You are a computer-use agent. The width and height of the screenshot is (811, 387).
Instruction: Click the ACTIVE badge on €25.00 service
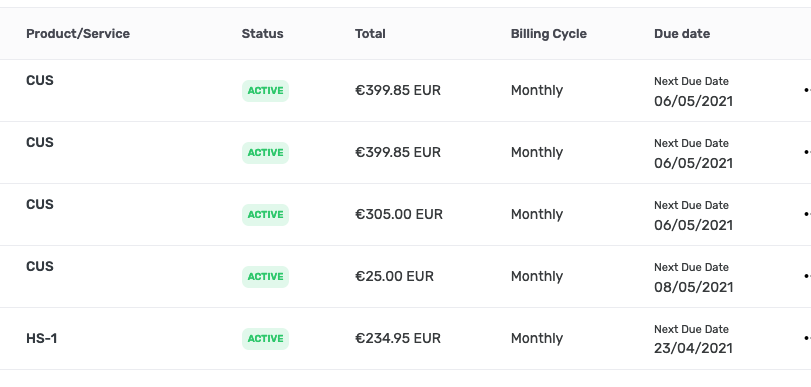[x=265, y=277]
